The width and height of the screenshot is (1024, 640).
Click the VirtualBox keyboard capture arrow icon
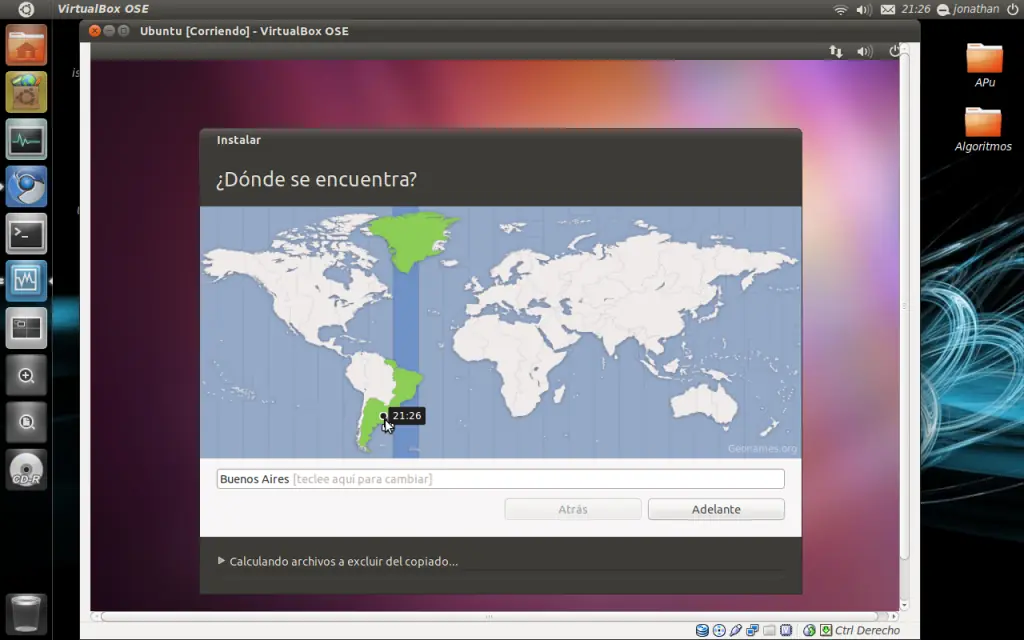pyautogui.click(x=826, y=630)
